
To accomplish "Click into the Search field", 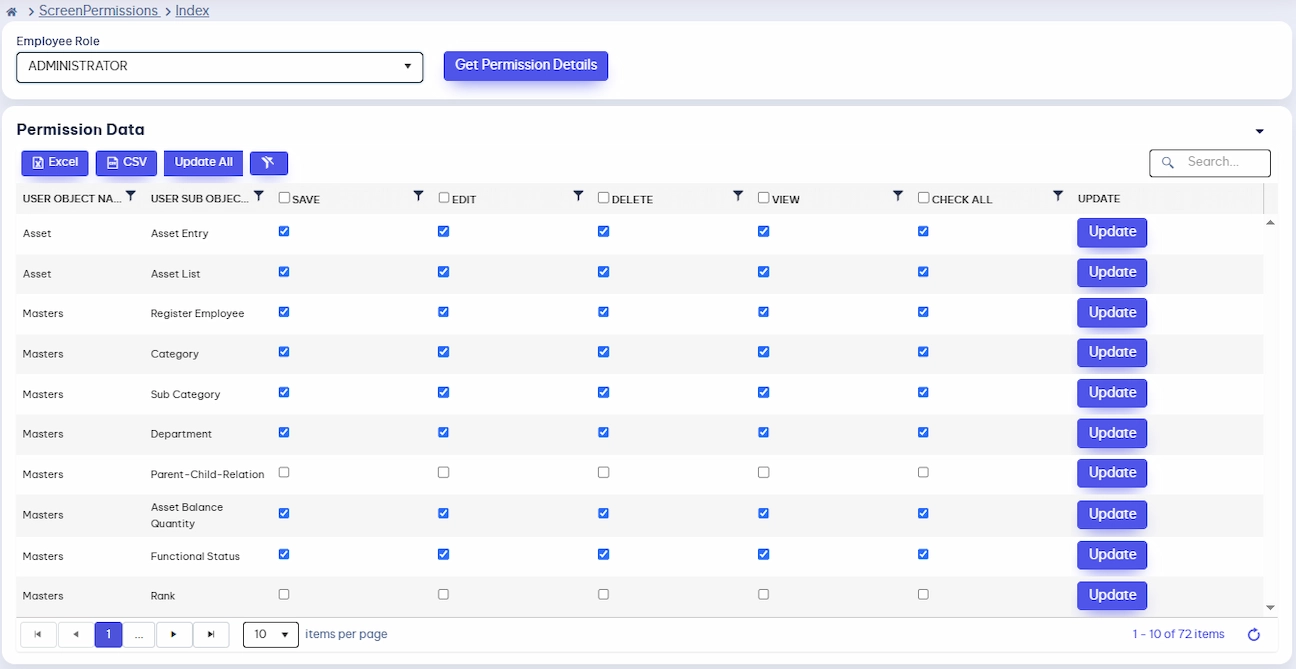I will point(1210,162).
